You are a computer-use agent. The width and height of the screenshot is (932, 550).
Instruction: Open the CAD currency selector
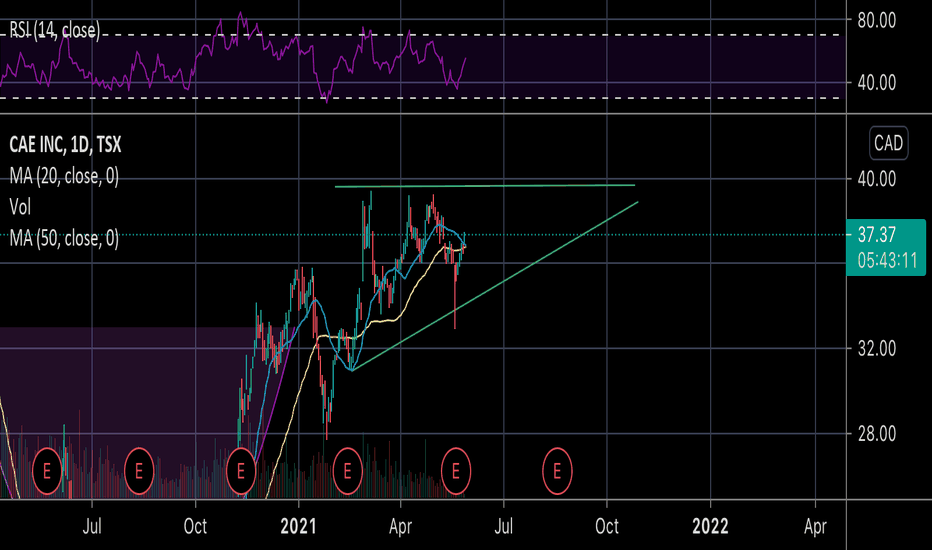coord(889,143)
